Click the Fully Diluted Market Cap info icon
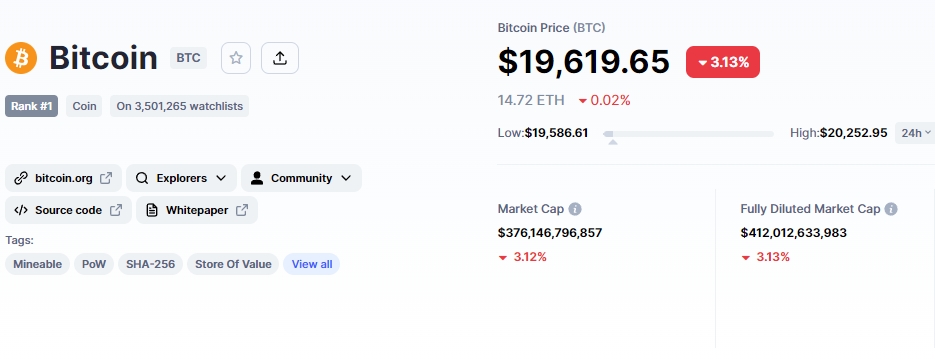The height and width of the screenshot is (364, 935). tap(891, 209)
